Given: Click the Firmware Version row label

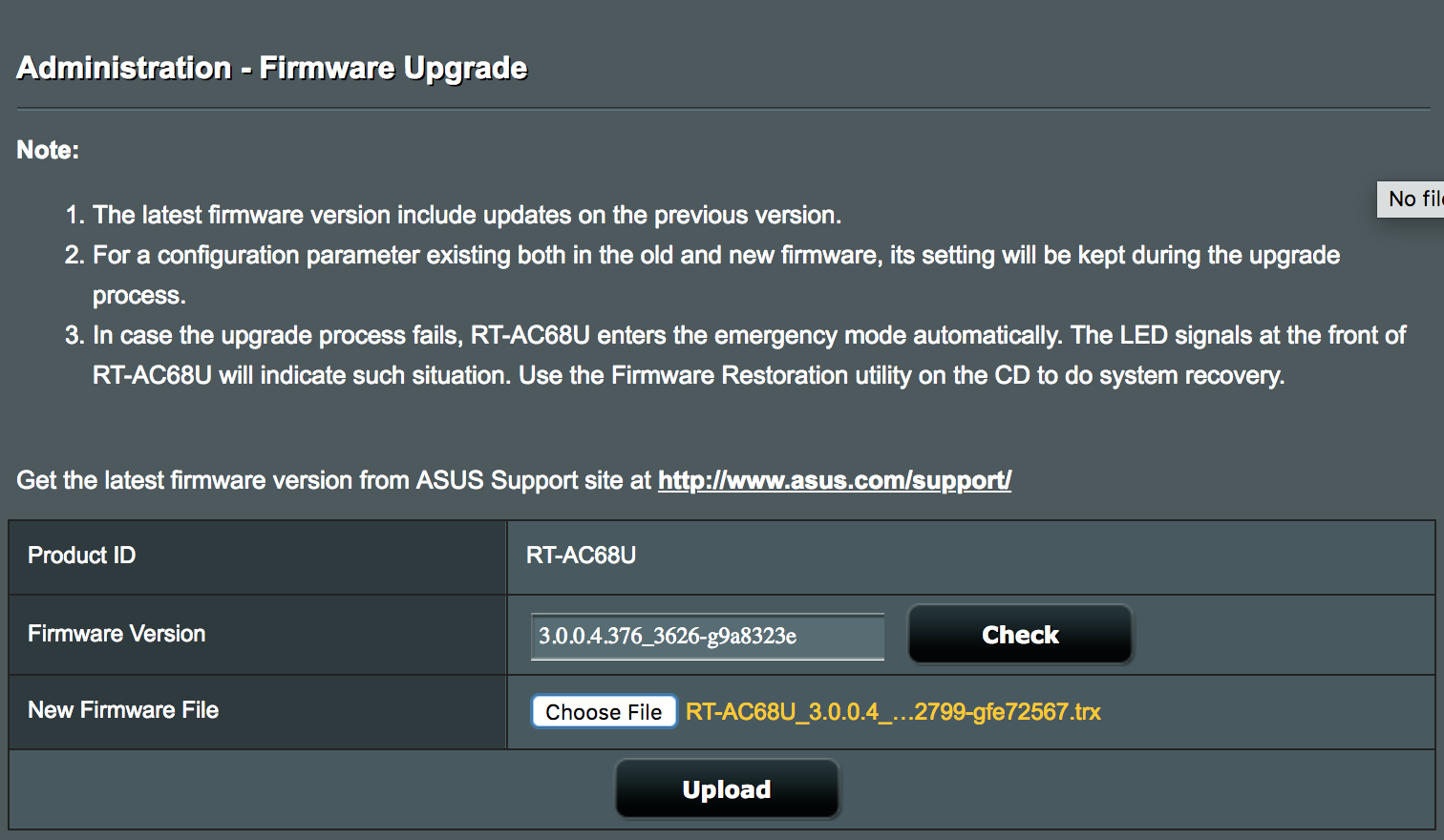Looking at the screenshot, I should coord(117,634).
